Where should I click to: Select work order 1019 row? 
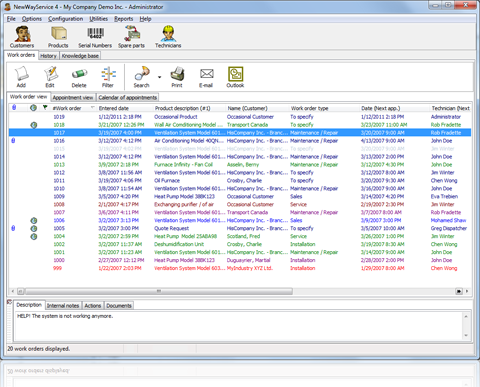click(x=240, y=117)
